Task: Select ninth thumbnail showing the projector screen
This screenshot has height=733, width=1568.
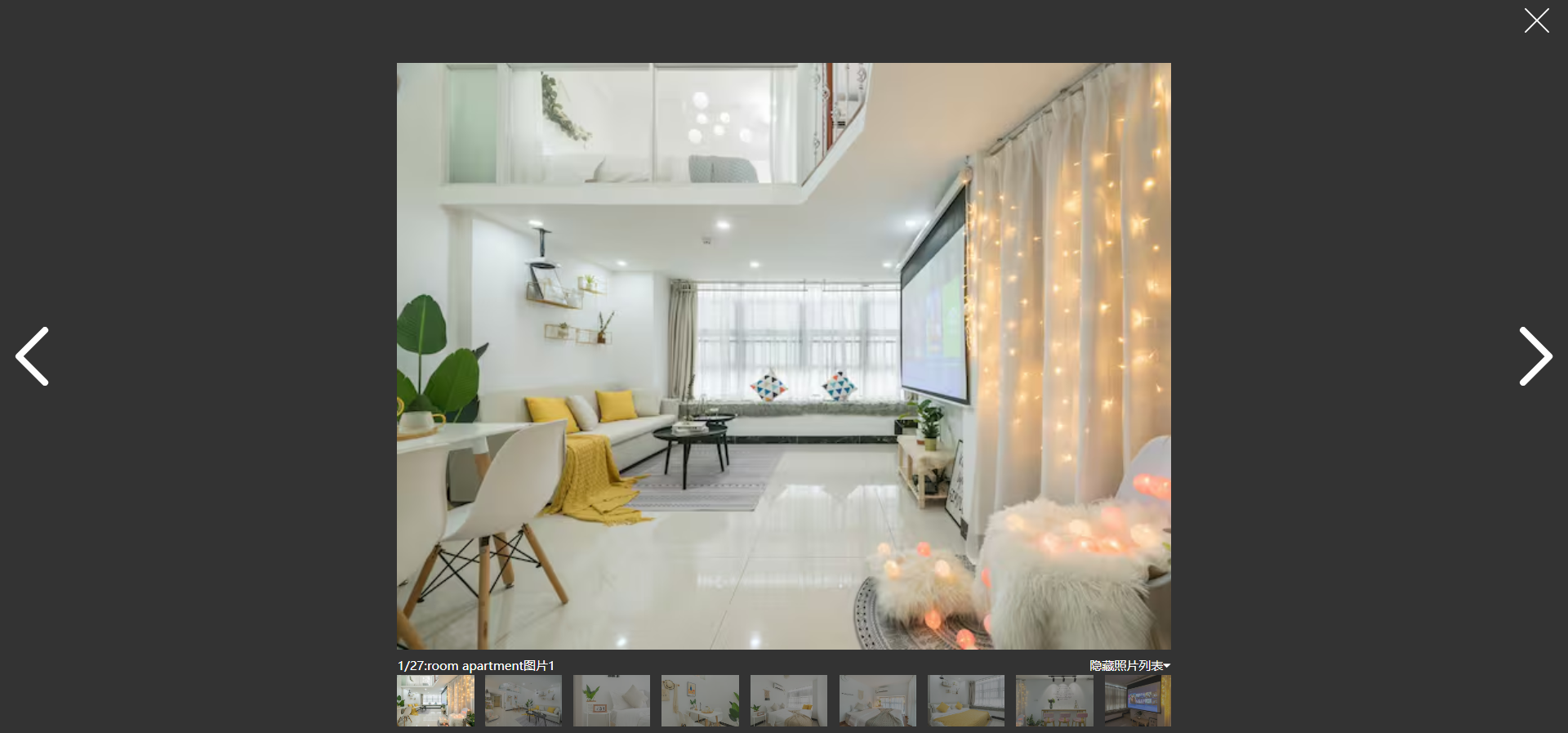Action: 1138,700
